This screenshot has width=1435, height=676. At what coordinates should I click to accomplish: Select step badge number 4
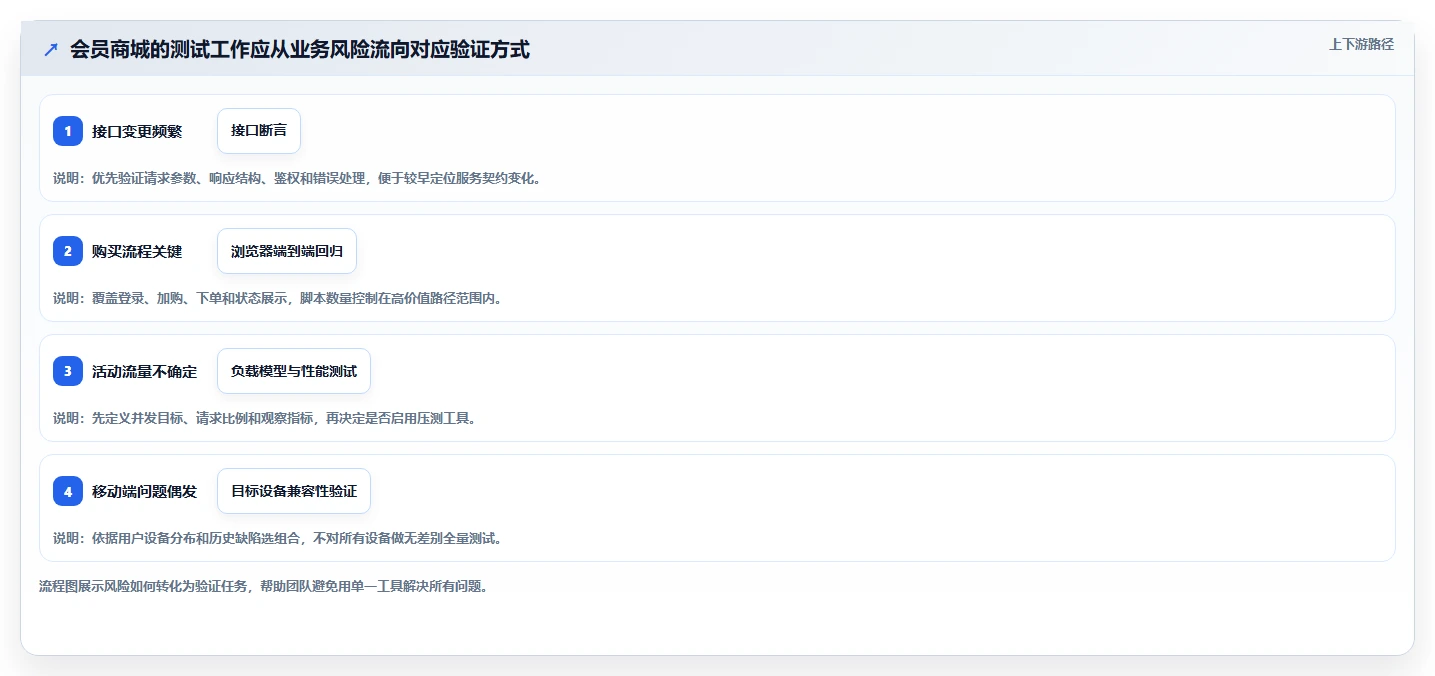pos(68,491)
